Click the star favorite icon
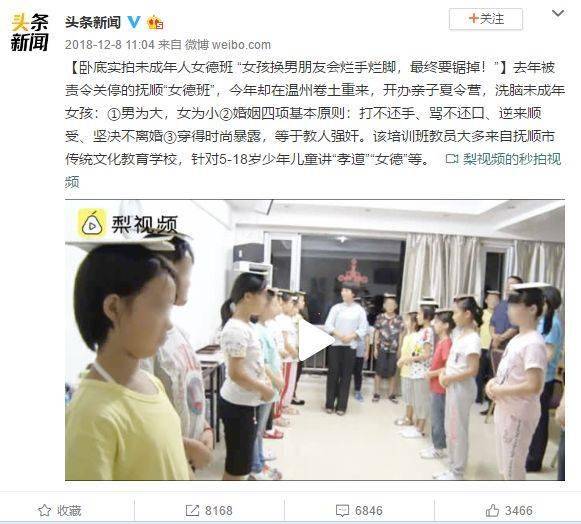Screen dimensions: 581x524 (x=44, y=510)
